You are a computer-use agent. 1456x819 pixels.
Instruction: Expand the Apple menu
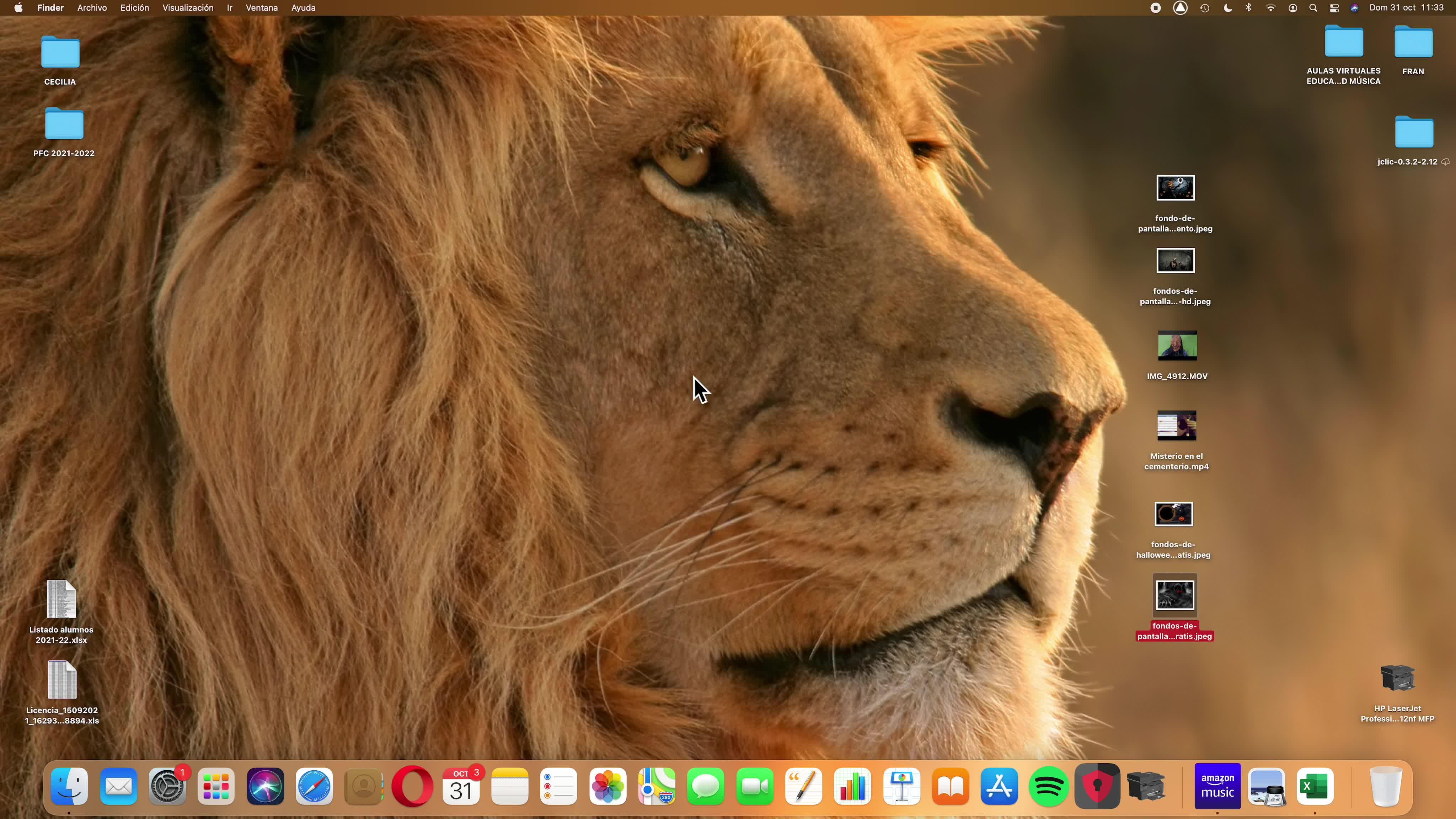[x=18, y=8]
